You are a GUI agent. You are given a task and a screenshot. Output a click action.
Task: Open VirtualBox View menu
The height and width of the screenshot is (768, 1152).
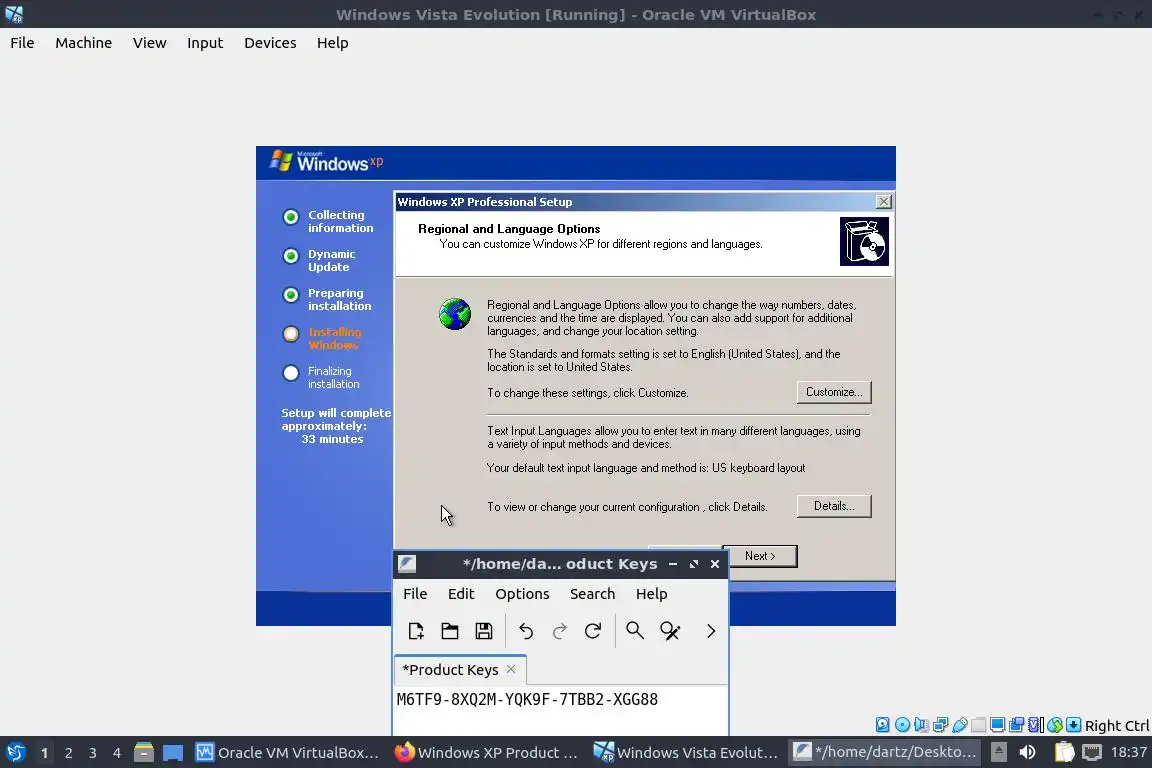149,43
